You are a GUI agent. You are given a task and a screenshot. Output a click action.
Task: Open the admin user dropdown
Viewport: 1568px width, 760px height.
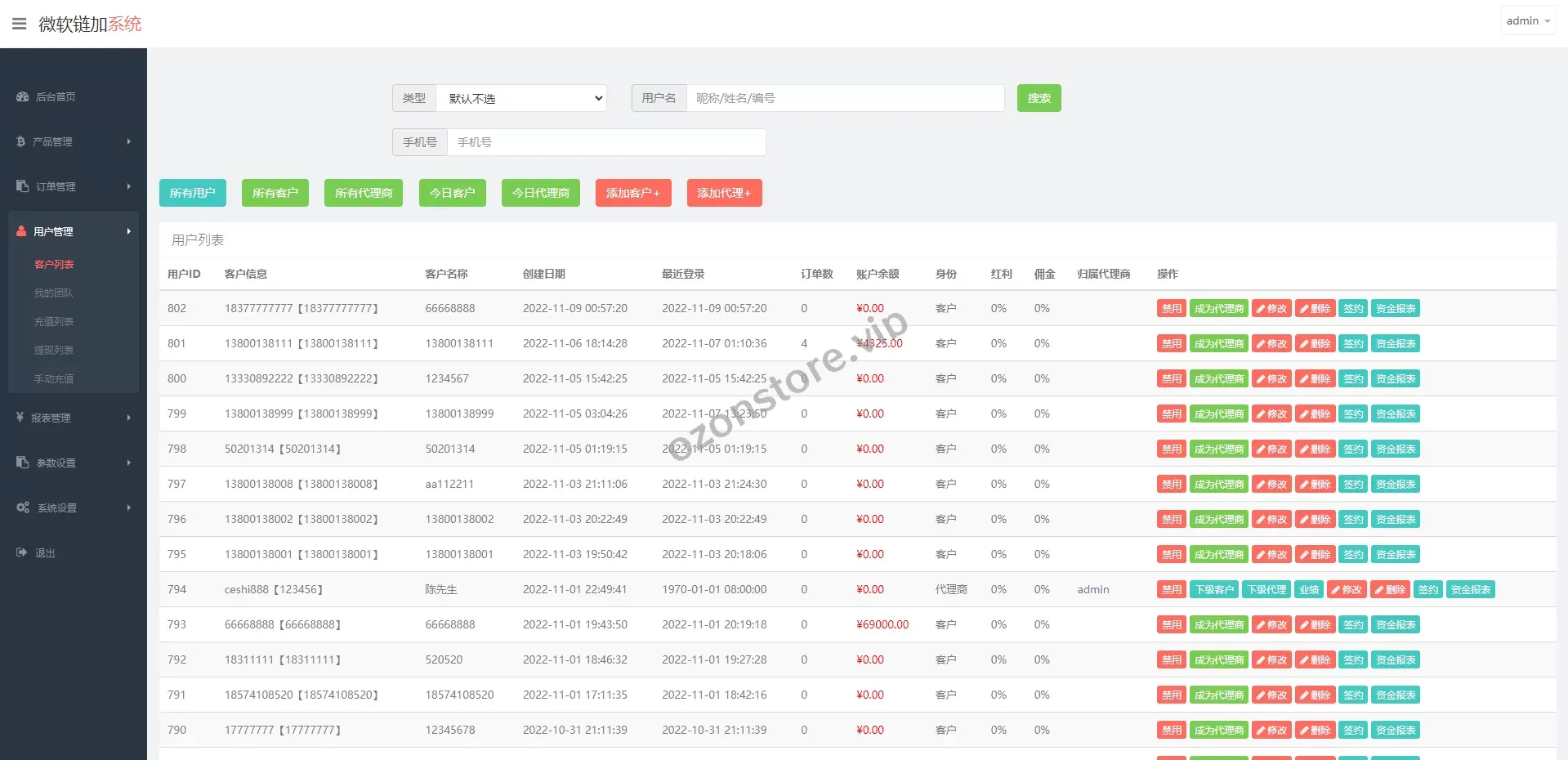tap(1527, 21)
